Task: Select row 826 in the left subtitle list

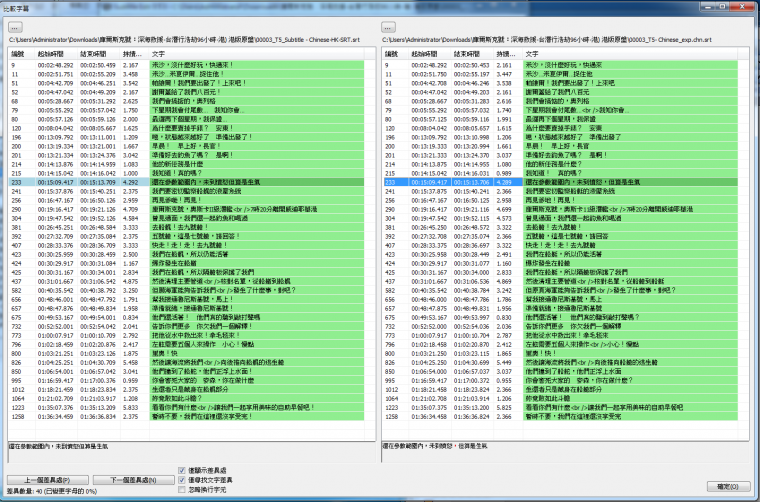Action: (186, 362)
